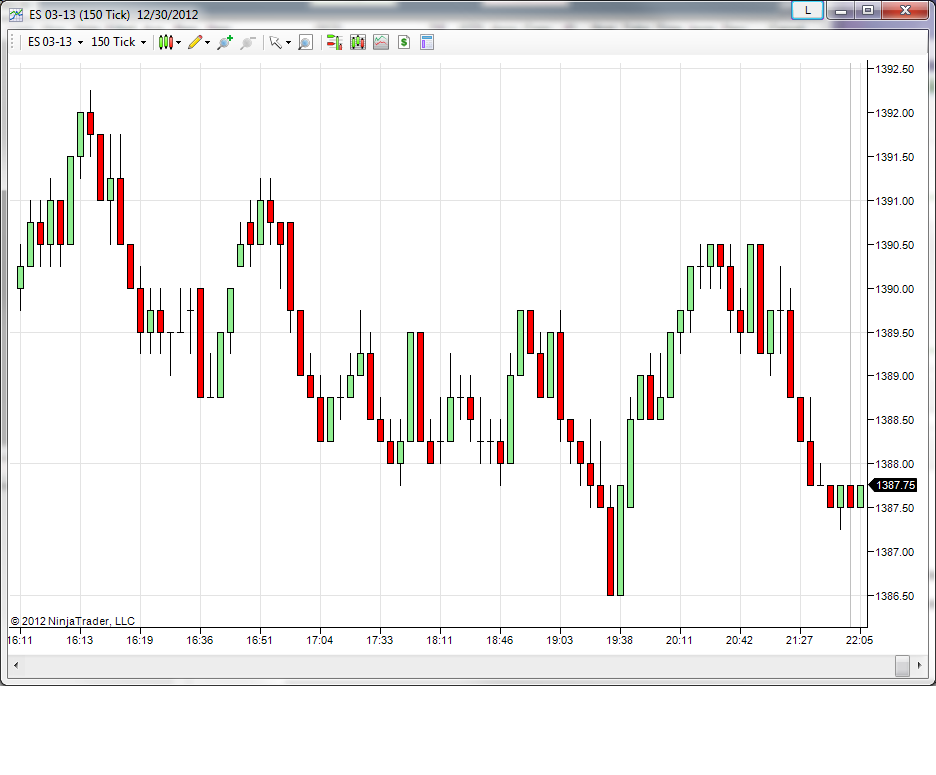Click the horizontal scrollbar left arrow
Viewport: 936px width, 775px height.
(16, 665)
